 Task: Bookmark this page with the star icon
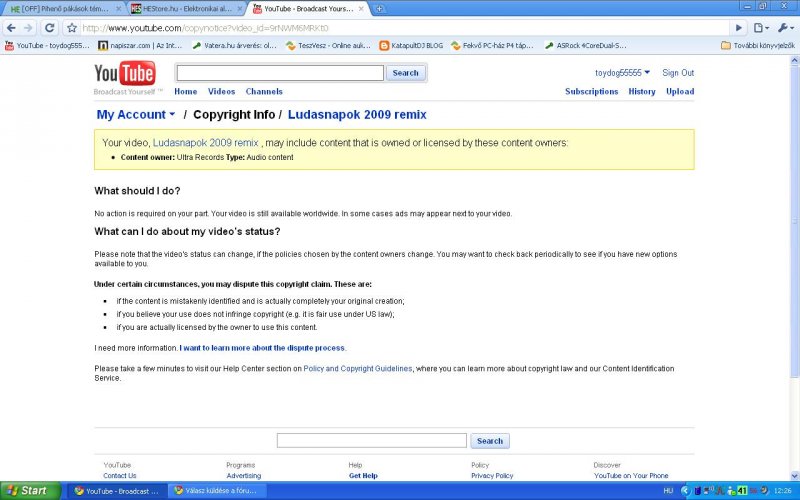click(72, 28)
